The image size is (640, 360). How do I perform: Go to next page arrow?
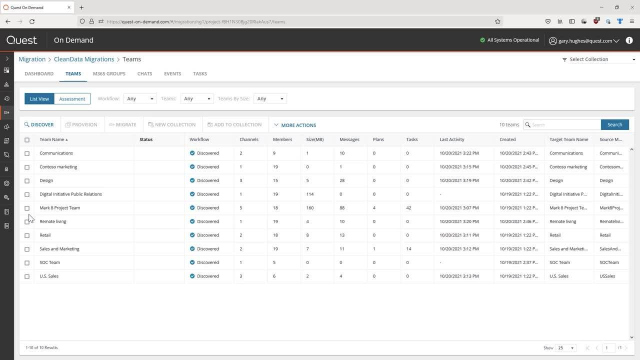[x=626, y=348]
